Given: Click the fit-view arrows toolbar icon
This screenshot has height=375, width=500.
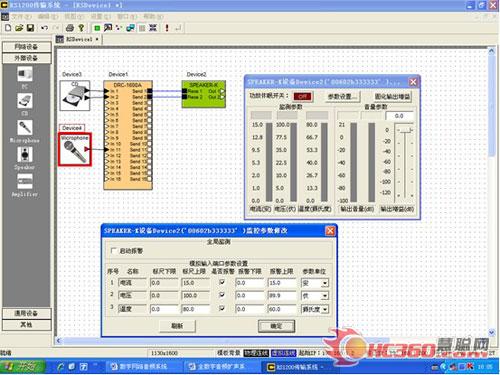Looking at the screenshot, I should [x=153, y=28].
